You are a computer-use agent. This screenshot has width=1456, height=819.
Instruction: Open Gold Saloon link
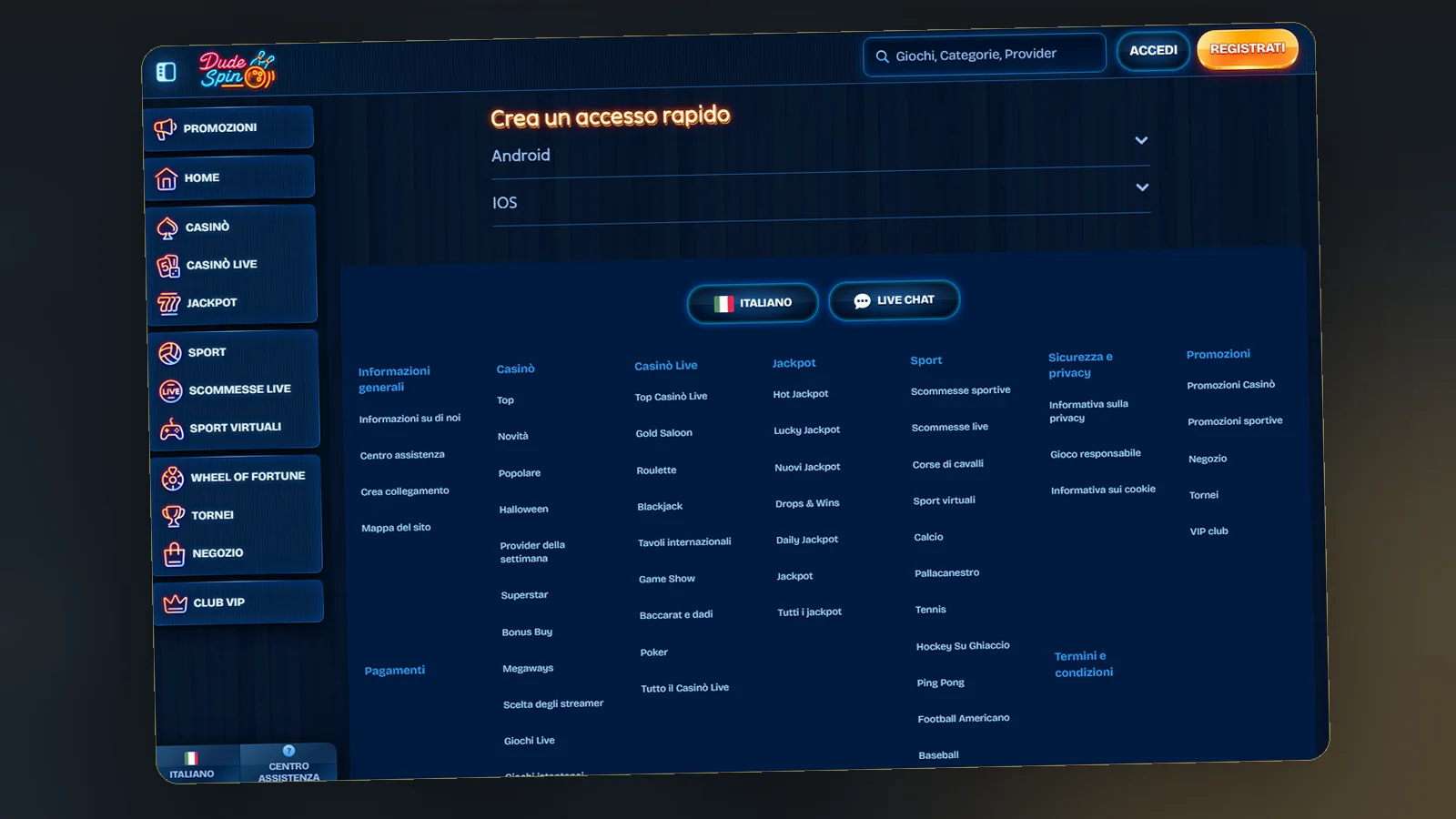click(x=663, y=433)
